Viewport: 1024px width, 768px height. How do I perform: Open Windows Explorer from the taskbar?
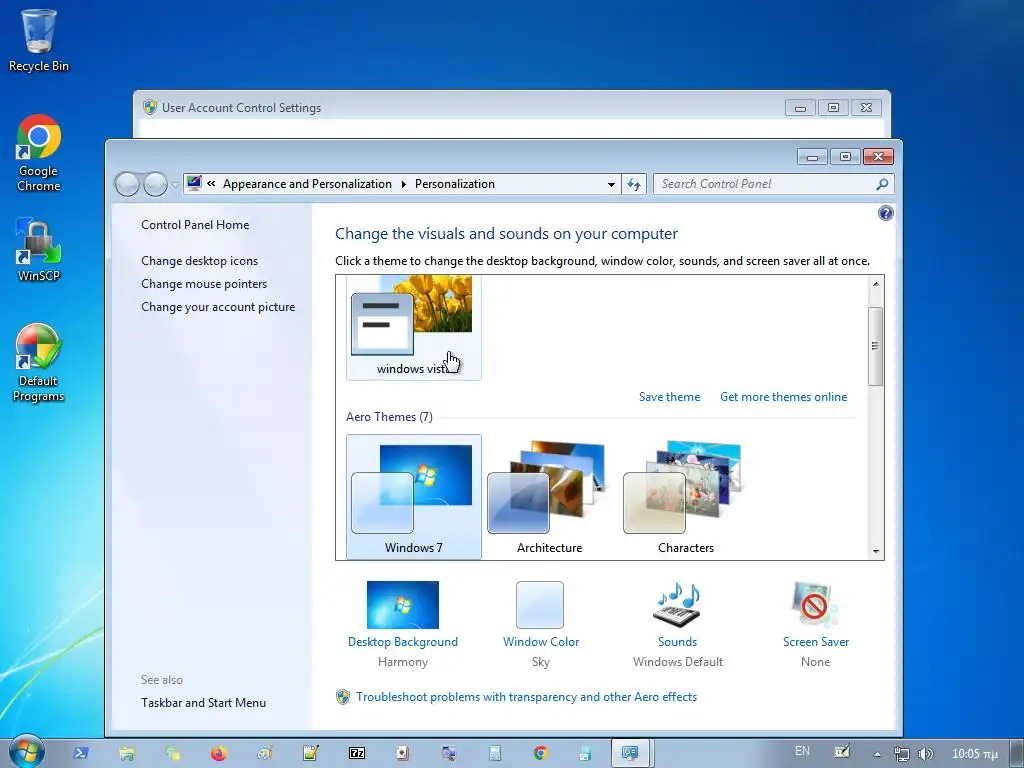127,754
